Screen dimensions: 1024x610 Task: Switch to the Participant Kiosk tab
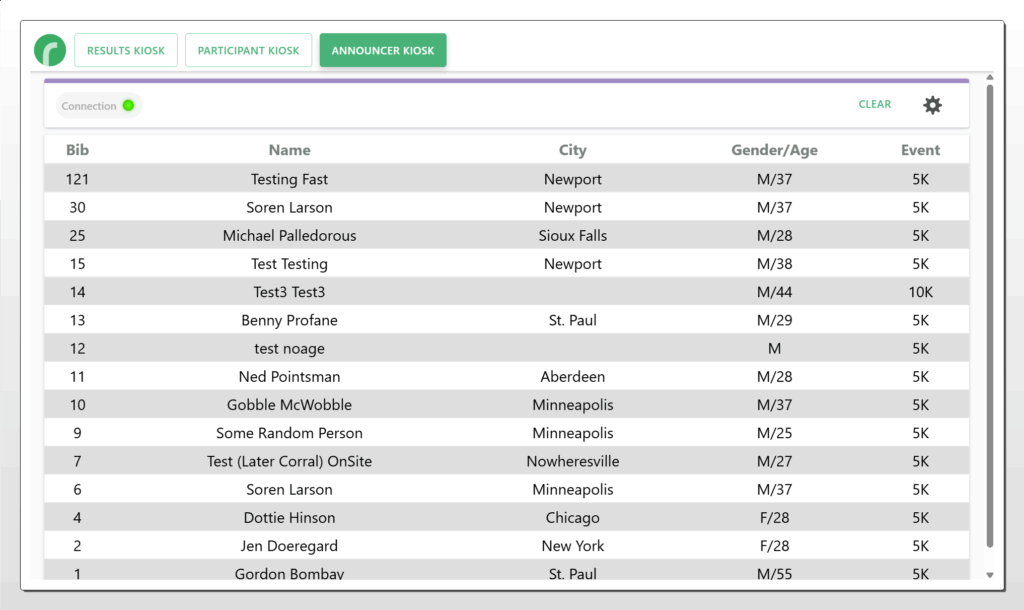[248, 51]
